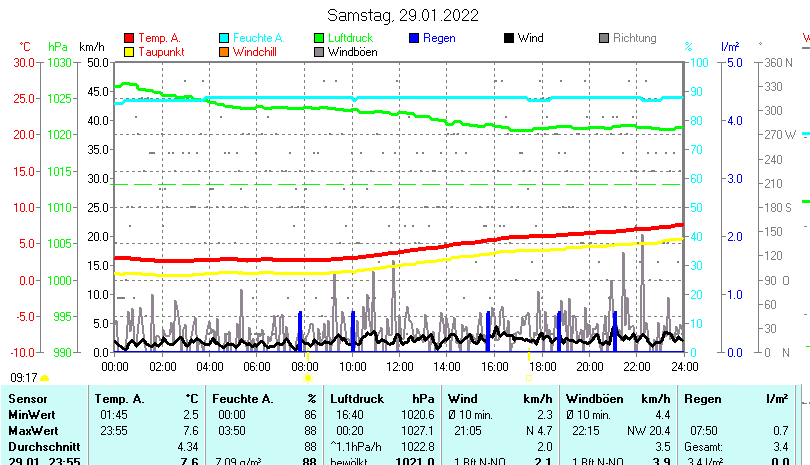Click the 12:00 time axis label
Screen dimensions: 810x465
[399, 367]
